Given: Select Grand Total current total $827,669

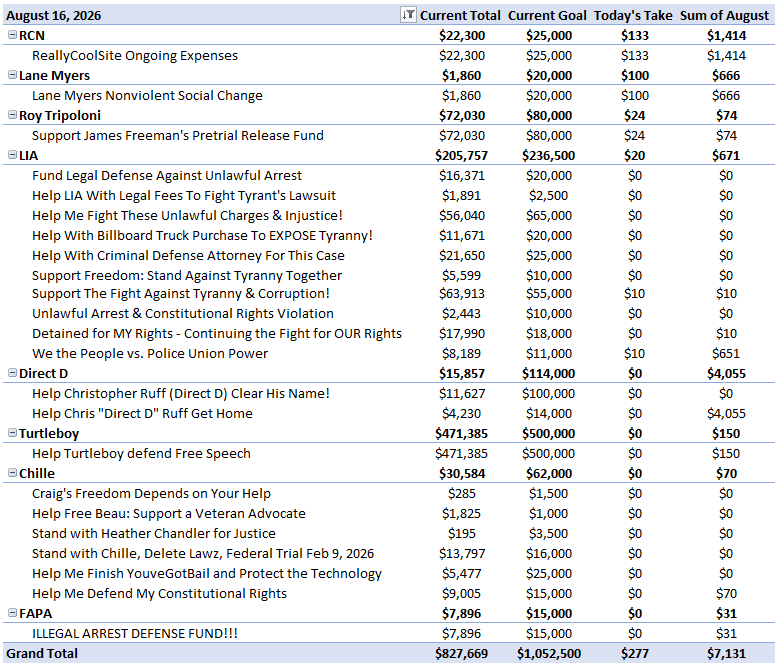Looking at the screenshot, I should coord(461,654).
